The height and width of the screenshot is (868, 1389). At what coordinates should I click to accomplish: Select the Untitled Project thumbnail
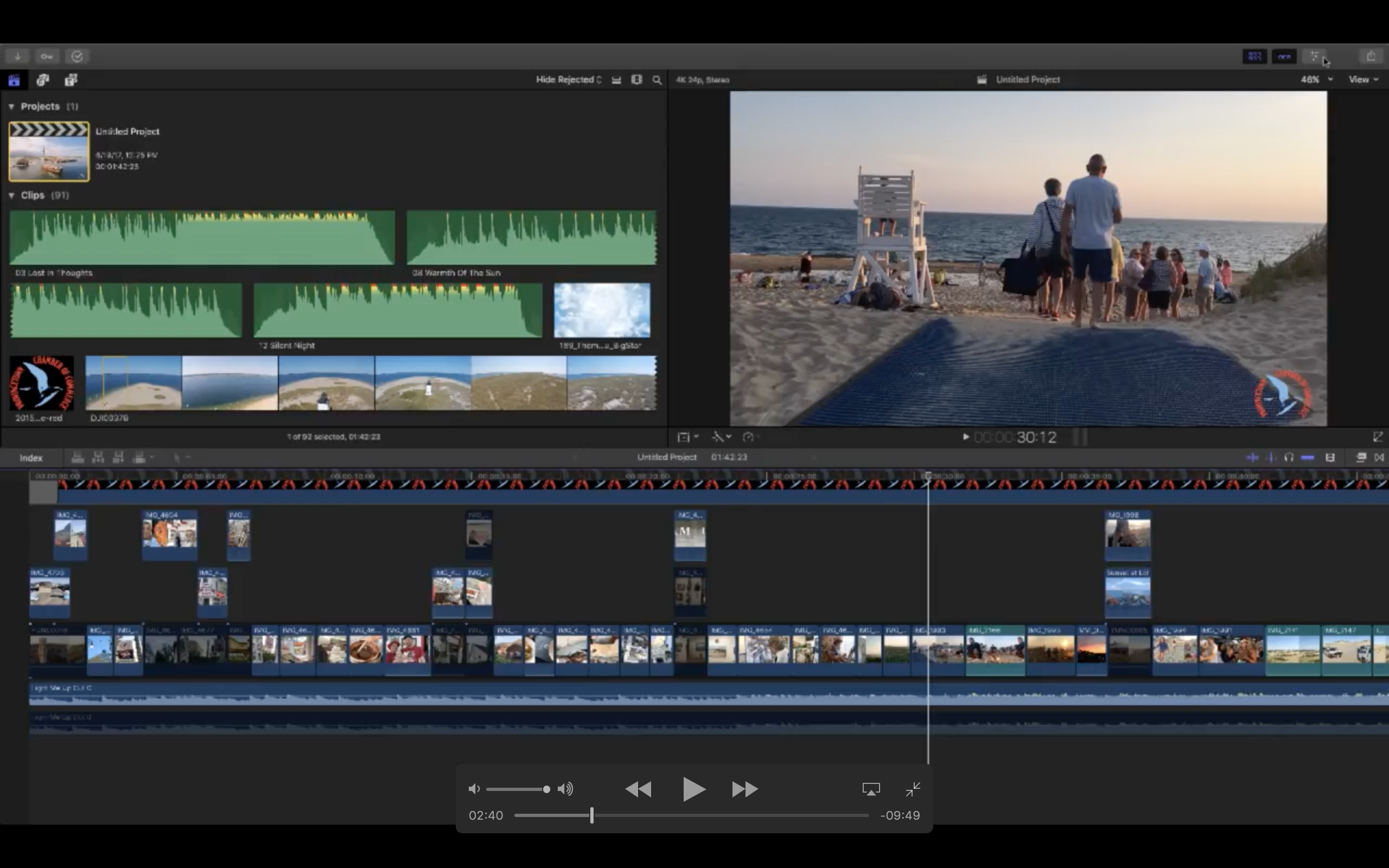(49, 151)
